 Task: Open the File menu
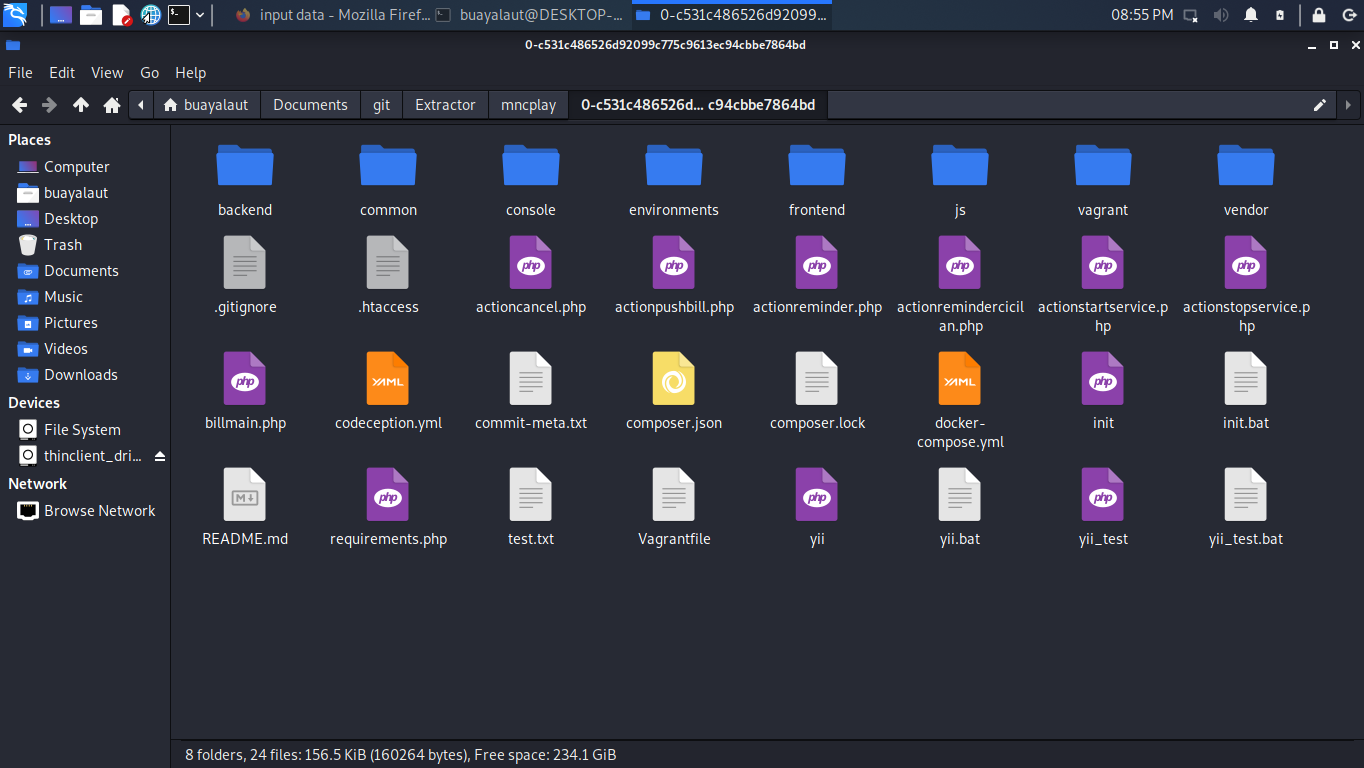(20, 73)
